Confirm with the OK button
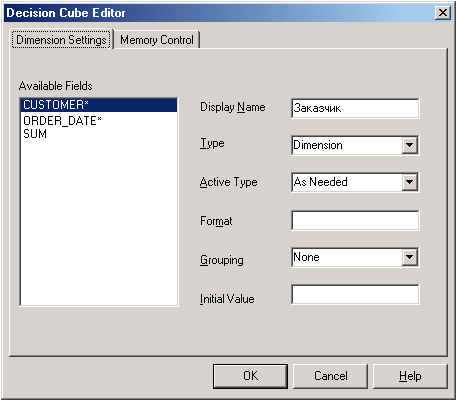The height and width of the screenshot is (400, 456). click(250, 376)
